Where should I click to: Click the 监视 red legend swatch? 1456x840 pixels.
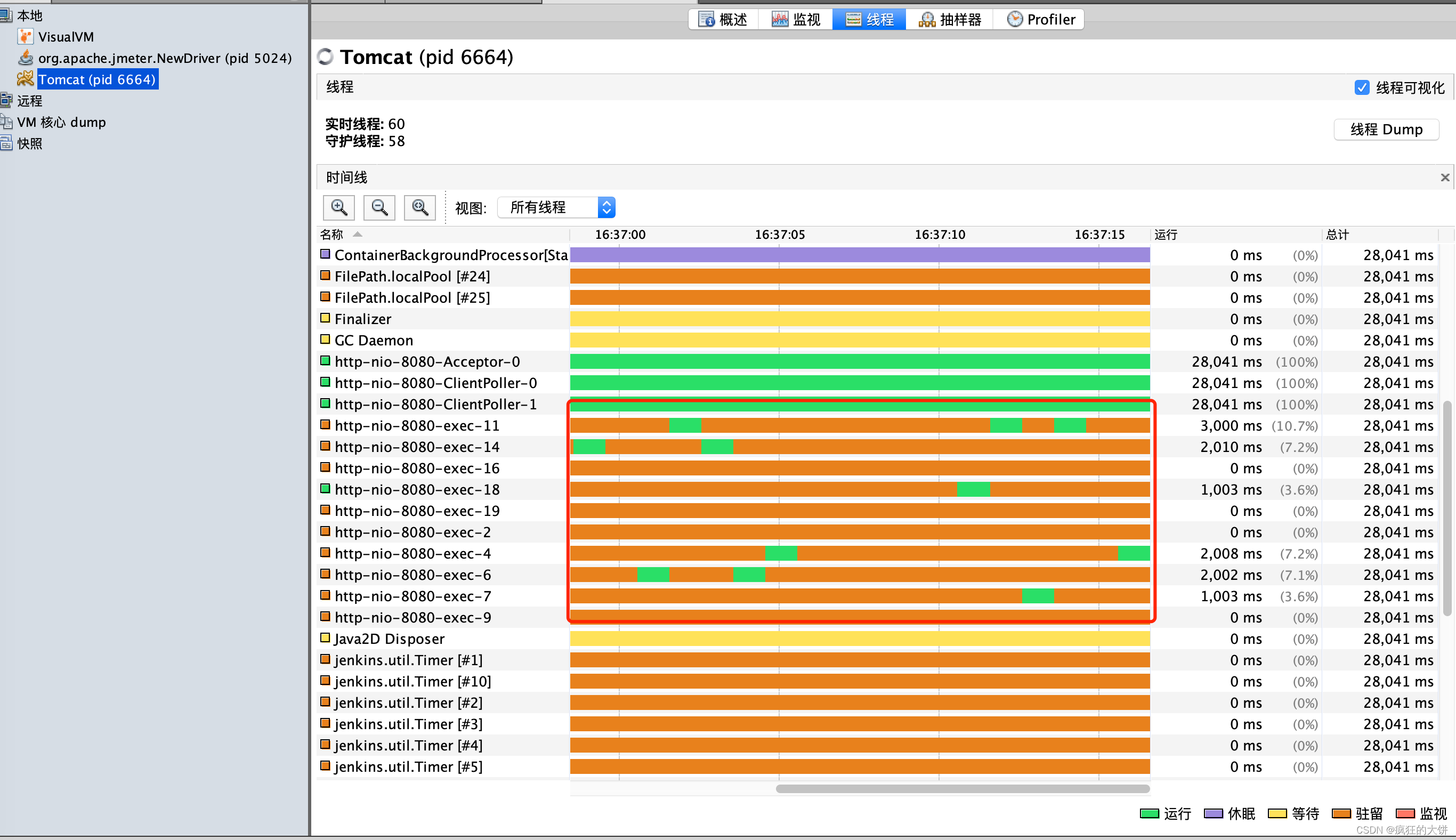(x=1405, y=813)
